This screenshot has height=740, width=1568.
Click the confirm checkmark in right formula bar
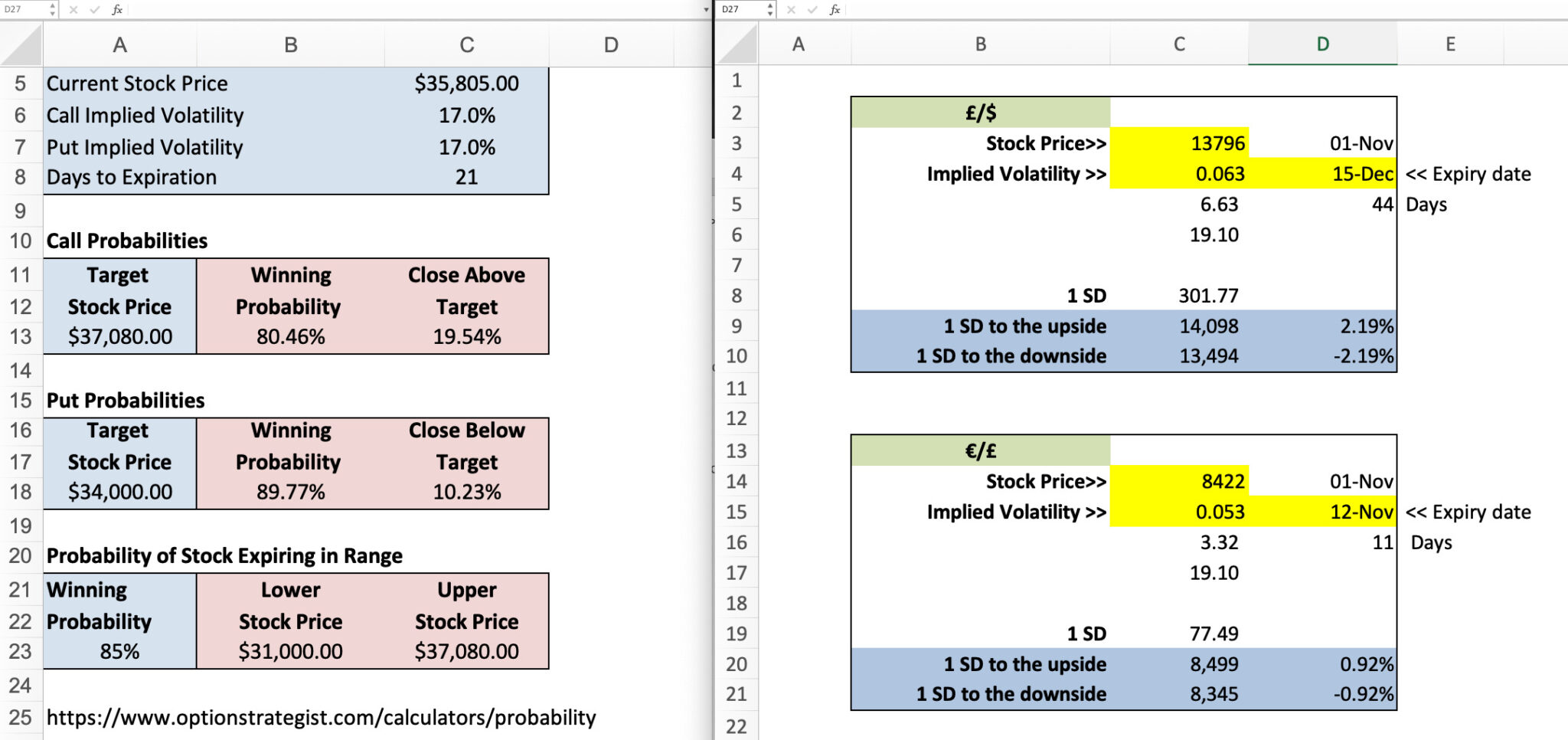click(812, 9)
